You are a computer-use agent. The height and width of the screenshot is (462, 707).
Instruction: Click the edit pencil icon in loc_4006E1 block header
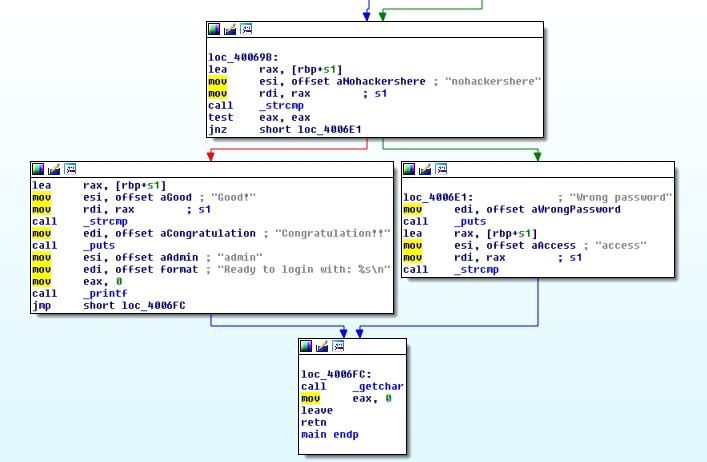425,169
